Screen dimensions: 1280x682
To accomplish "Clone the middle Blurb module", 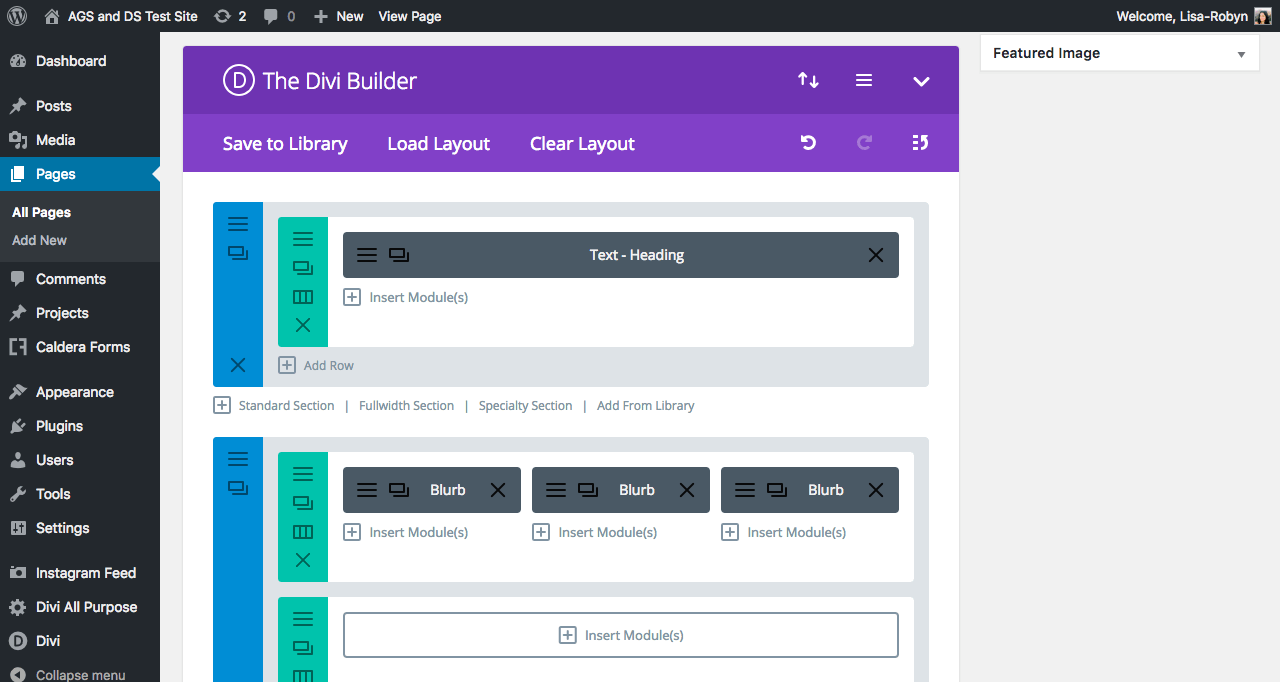I will [x=588, y=490].
